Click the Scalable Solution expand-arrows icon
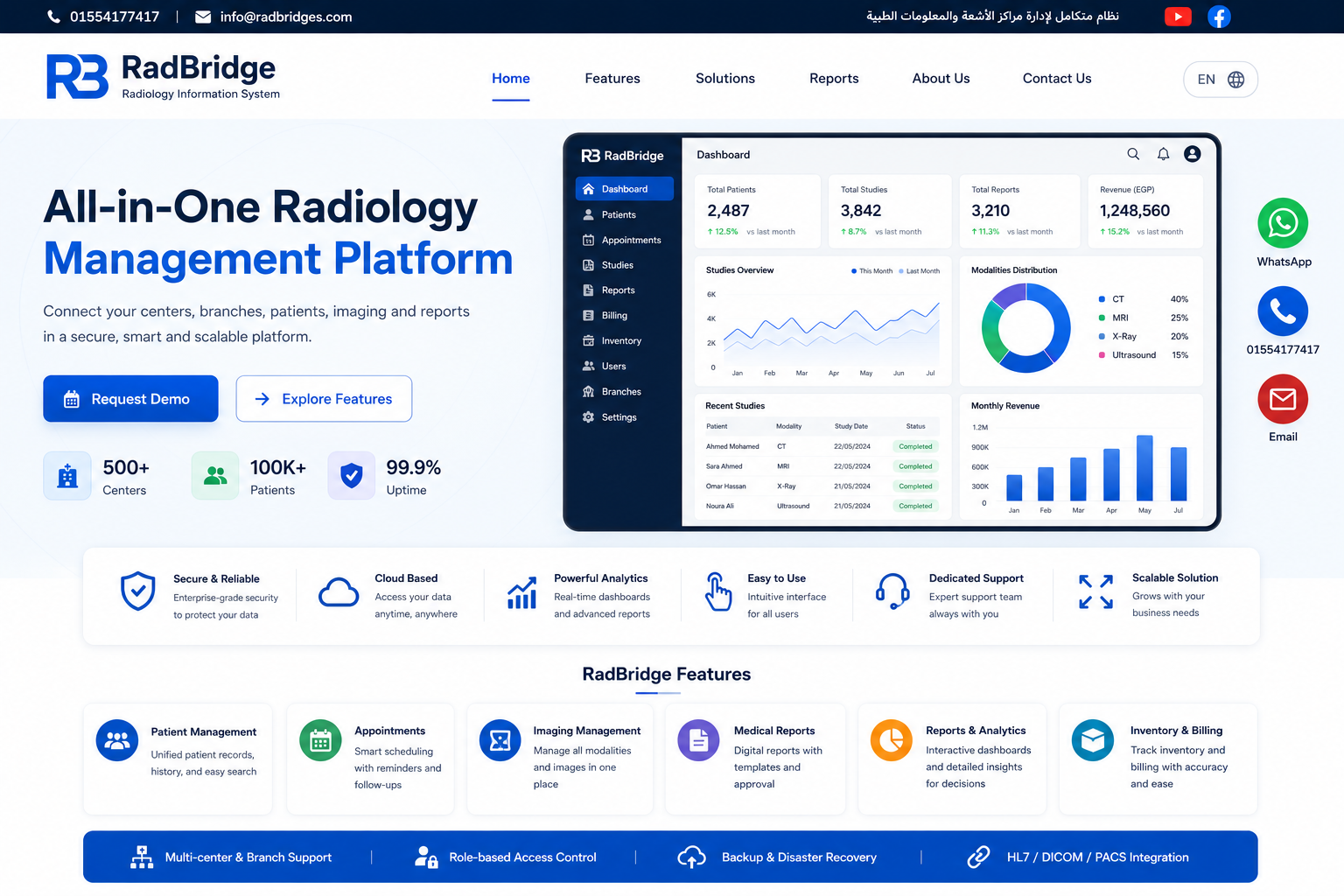Image resolution: width=1344 pixels, height=896 pixels. [x=1095, y=591]
